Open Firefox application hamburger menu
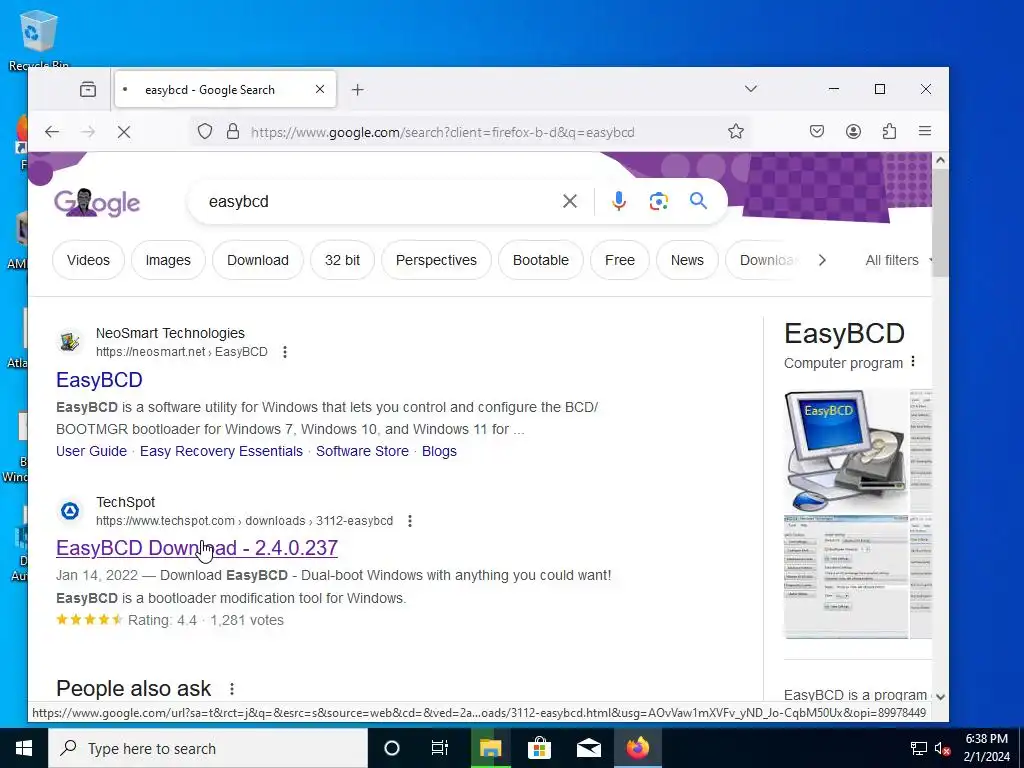Screen dimensions: 1024x768 point(925,131)
